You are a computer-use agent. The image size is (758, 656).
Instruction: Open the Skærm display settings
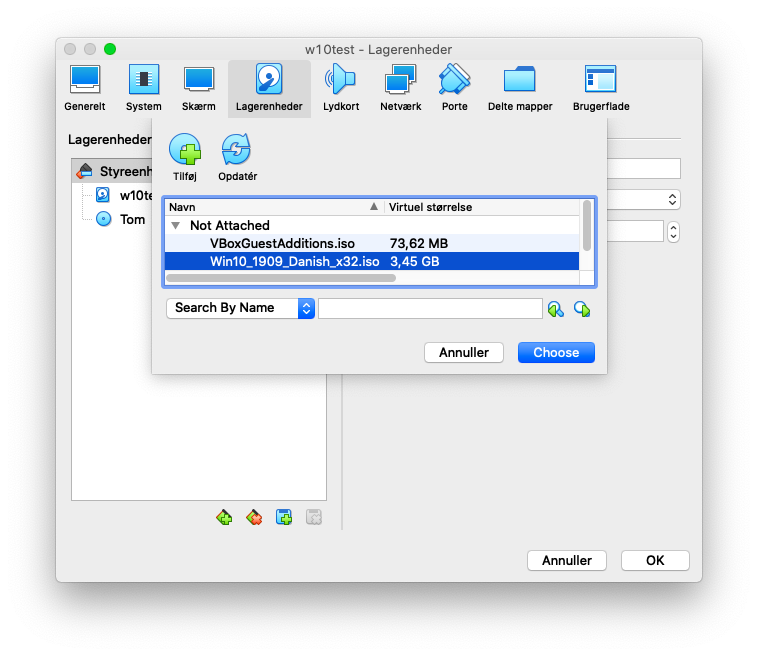pos(199,89)
